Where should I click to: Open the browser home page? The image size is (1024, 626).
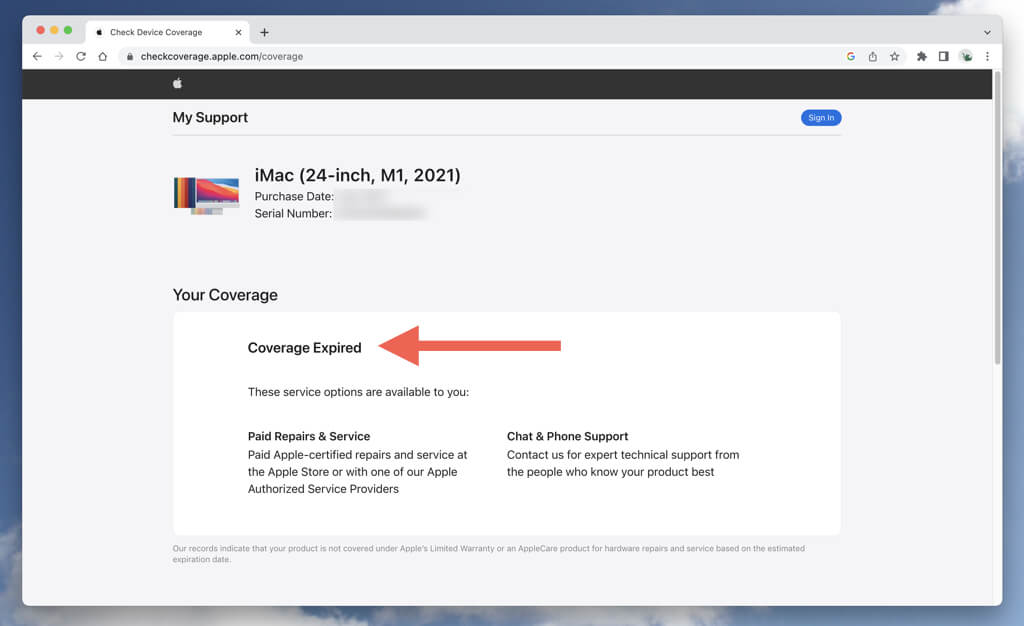click(103, 56)
